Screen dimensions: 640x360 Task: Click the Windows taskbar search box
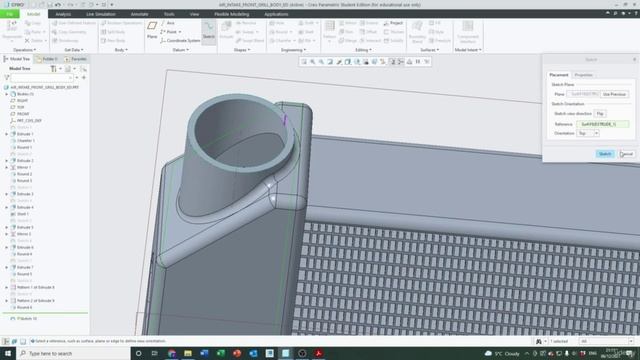pos(73,353)
